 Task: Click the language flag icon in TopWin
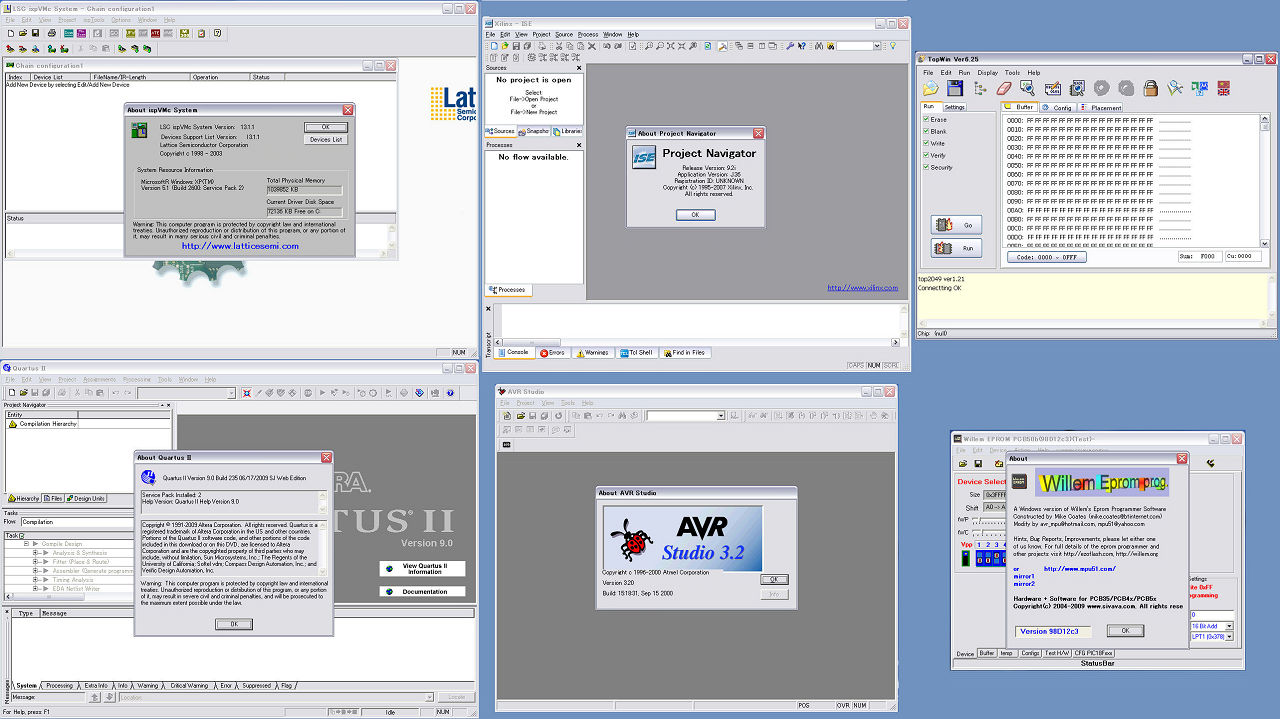pyautogui.click(x=1223, y=89)
